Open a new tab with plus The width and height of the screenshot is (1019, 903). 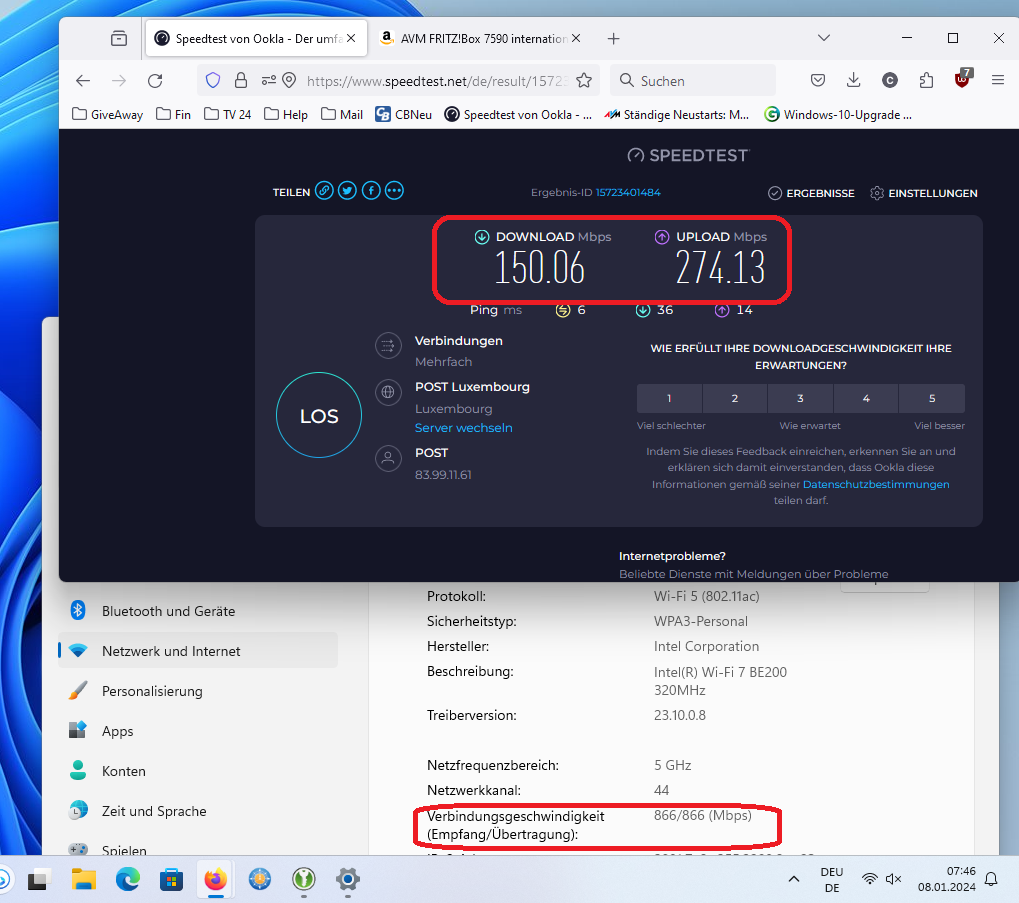point(613,39)
